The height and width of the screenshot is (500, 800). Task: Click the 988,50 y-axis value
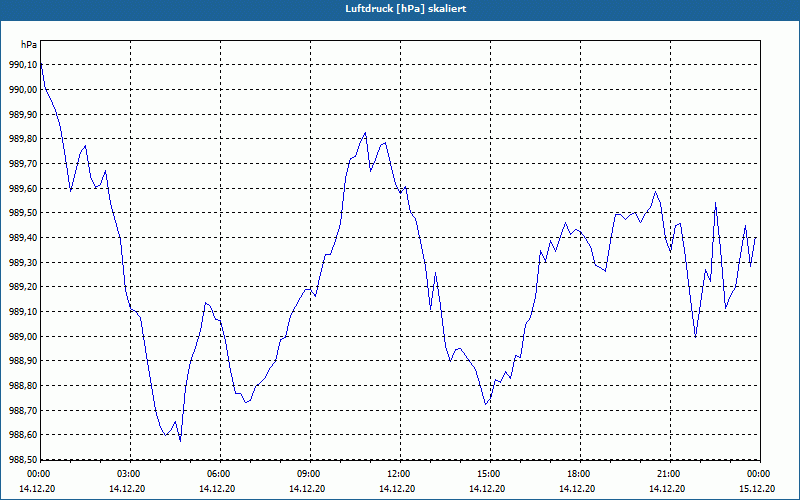(23, 460)
